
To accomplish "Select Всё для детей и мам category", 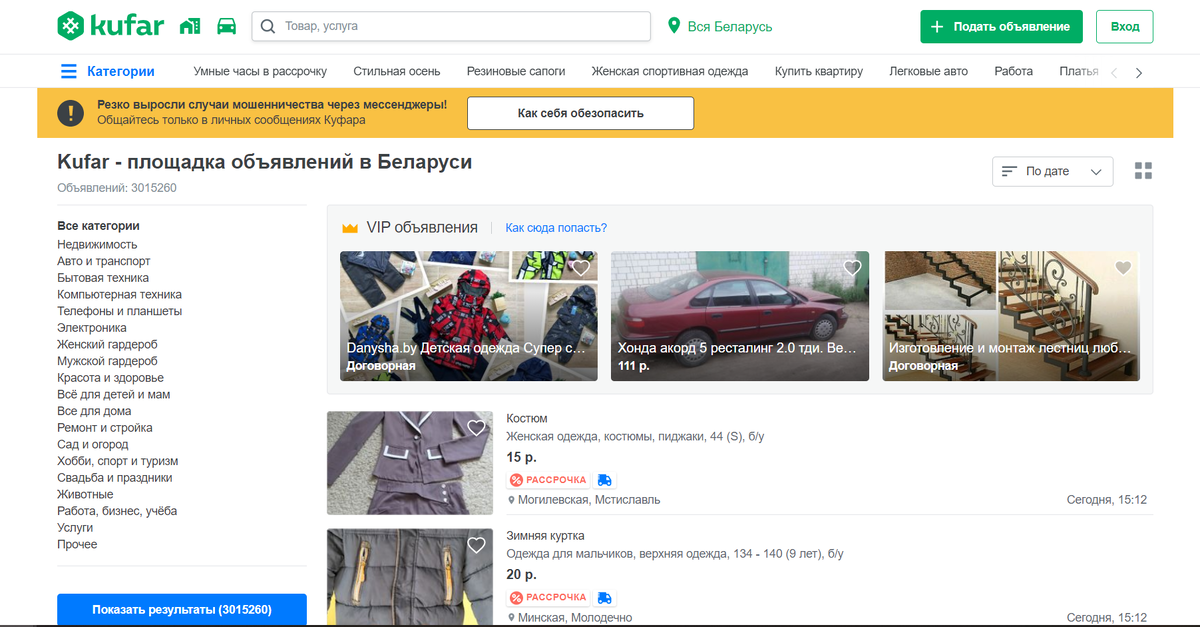I will point(113,394).
